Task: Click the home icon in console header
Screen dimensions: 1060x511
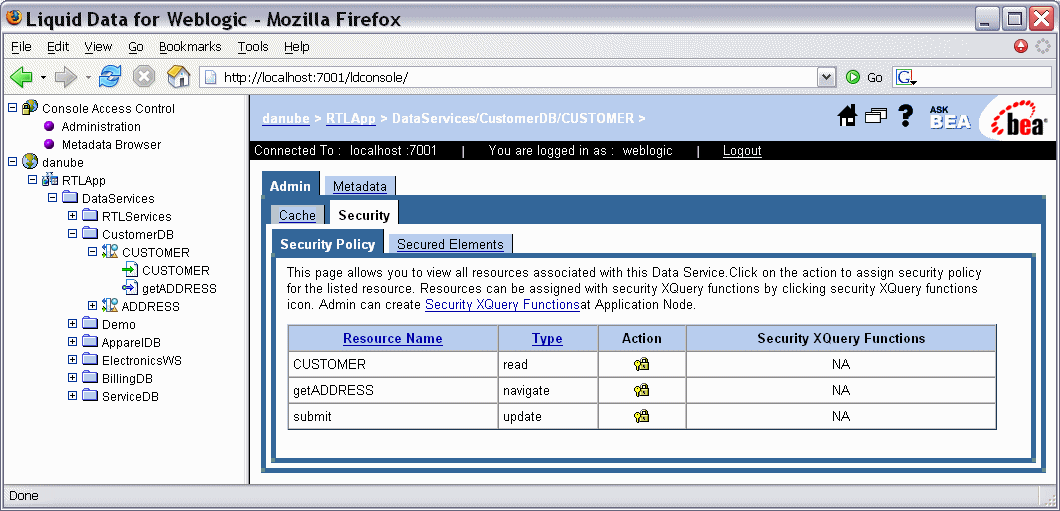Action: pos(847,117)
